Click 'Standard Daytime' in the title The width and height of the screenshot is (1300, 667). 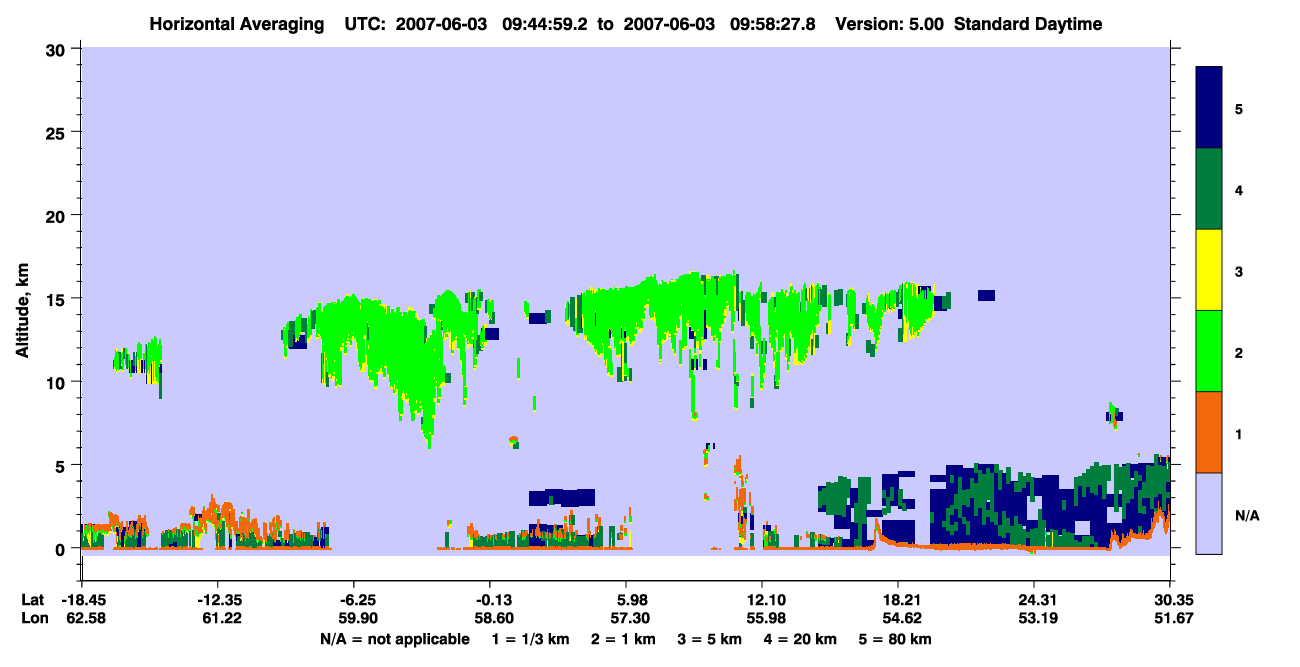pyautogui.click(x=1028, y=24)
